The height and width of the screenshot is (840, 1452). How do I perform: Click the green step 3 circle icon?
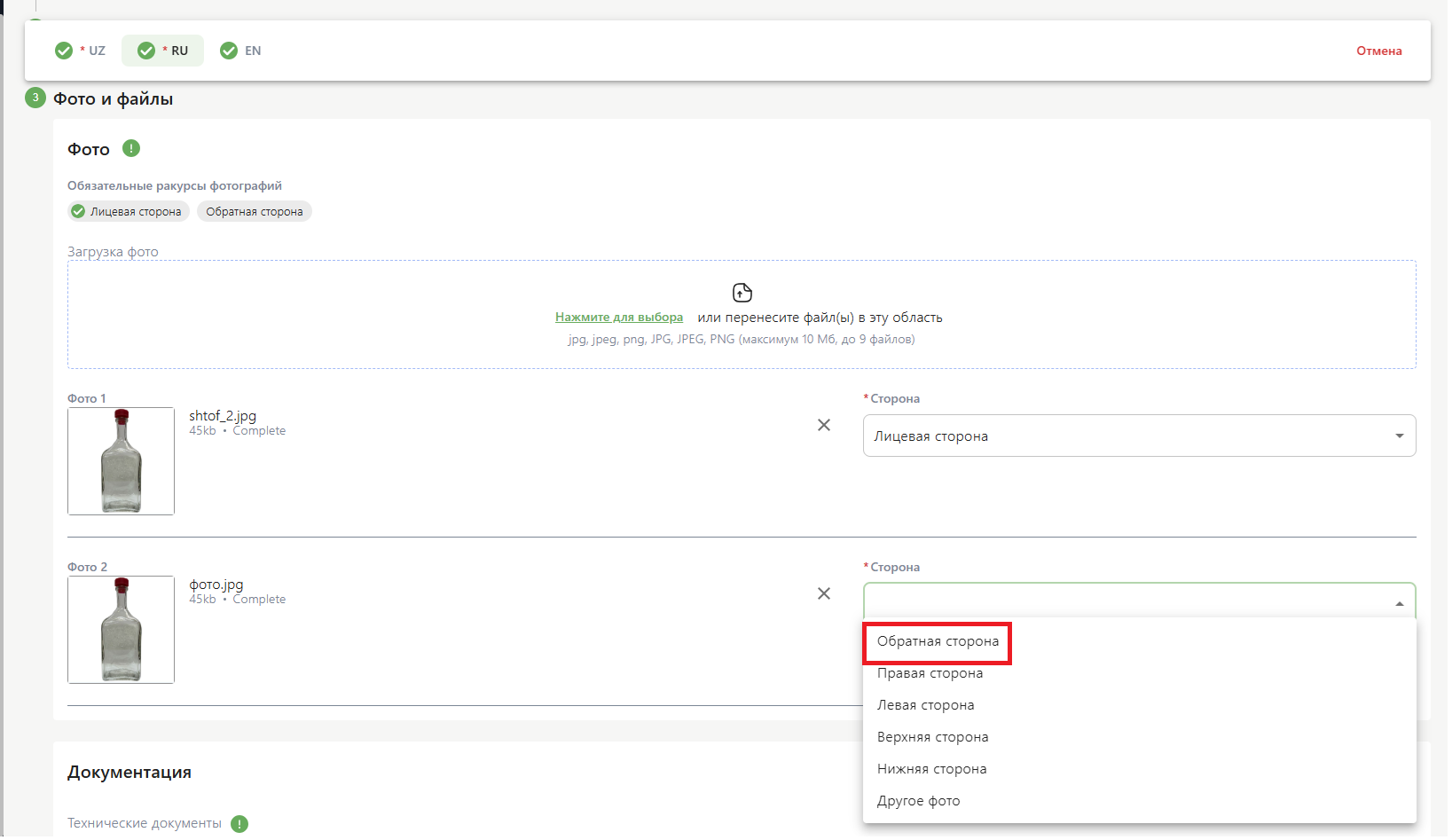[35, 98]
